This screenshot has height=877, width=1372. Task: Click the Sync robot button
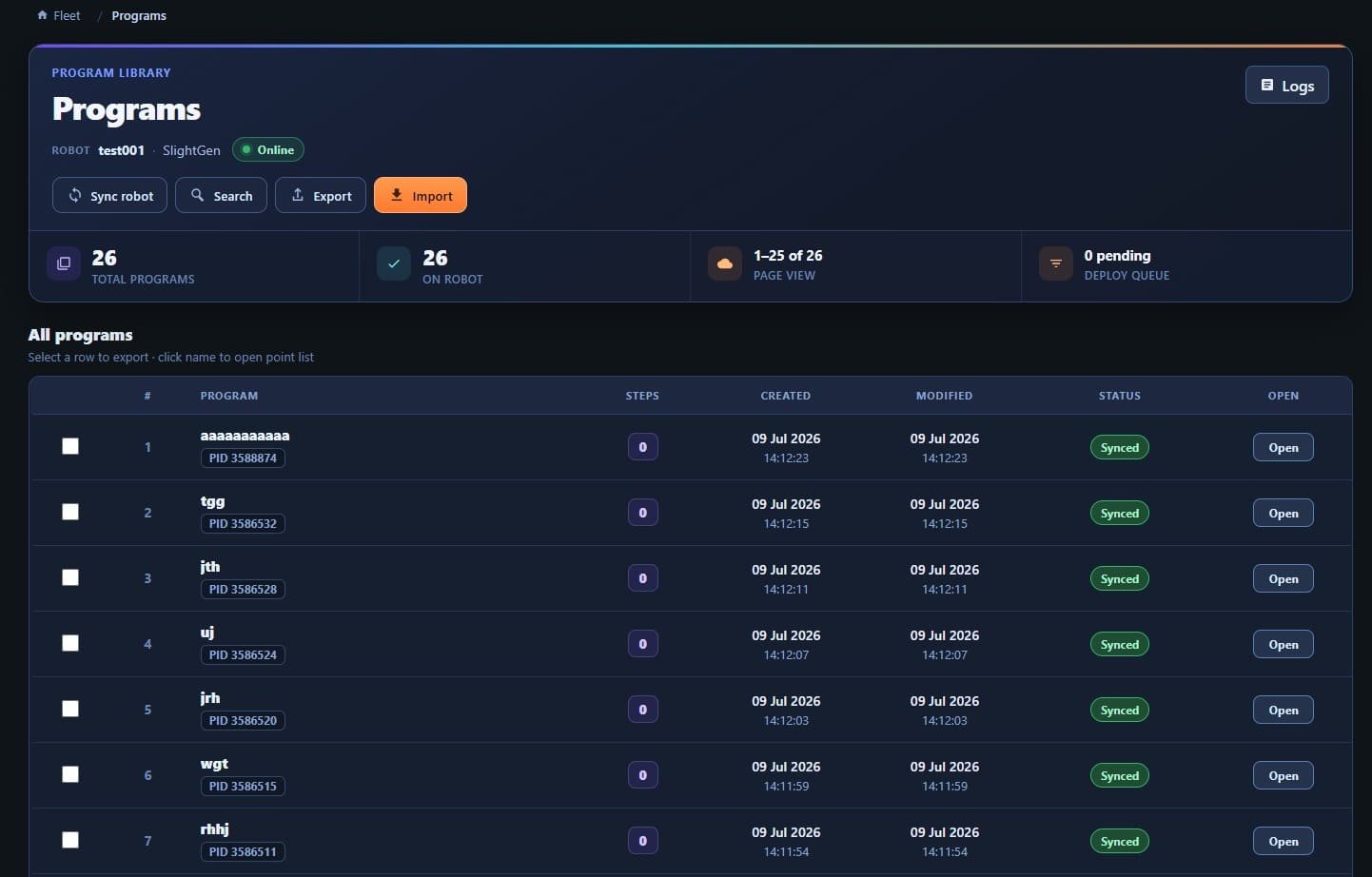pyautogui.click(x=109, y=195)
